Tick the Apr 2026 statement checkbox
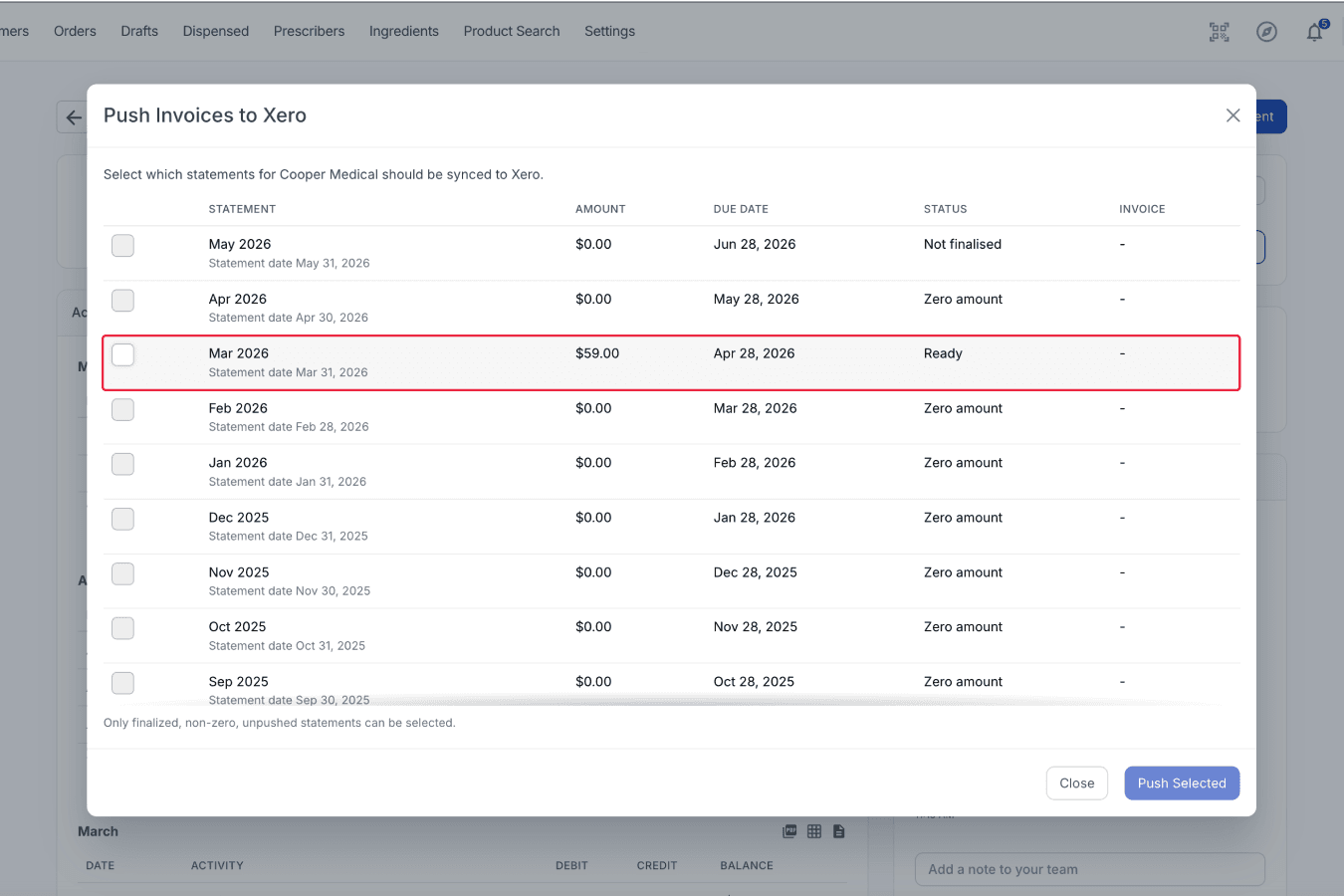Viewport: 1344px width, 896px height. coord(122,300)
